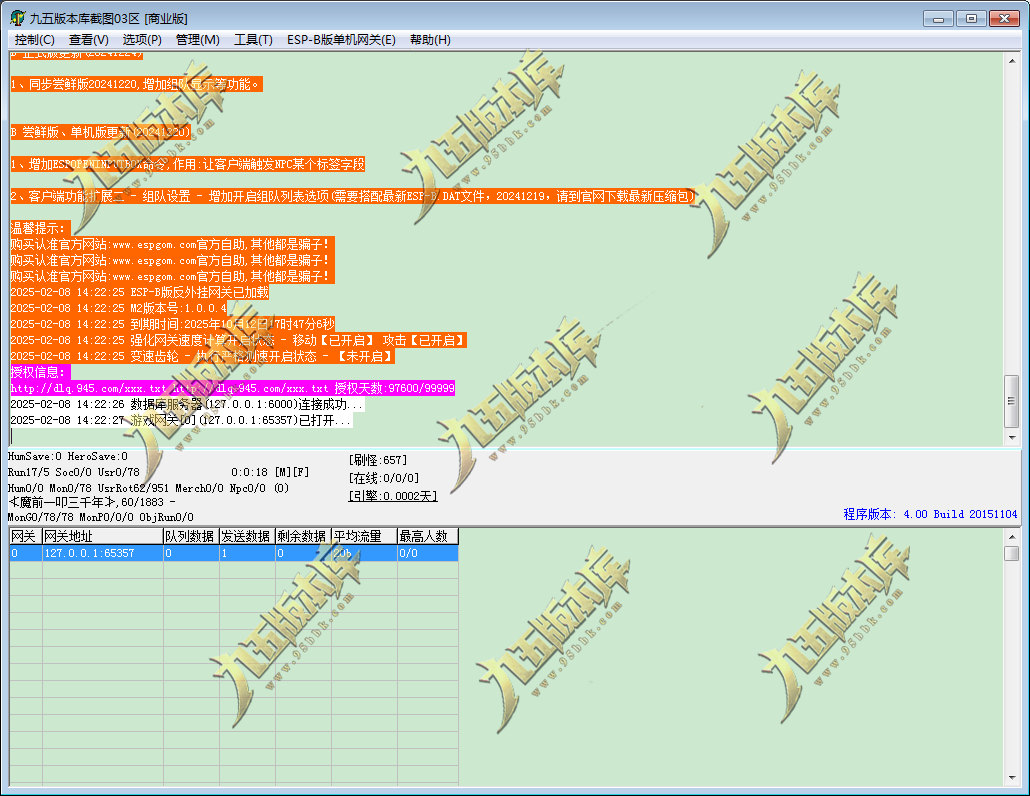
Task: Click the 客户端功能扩展二 组队设置 log line
Action: [353, 196]
